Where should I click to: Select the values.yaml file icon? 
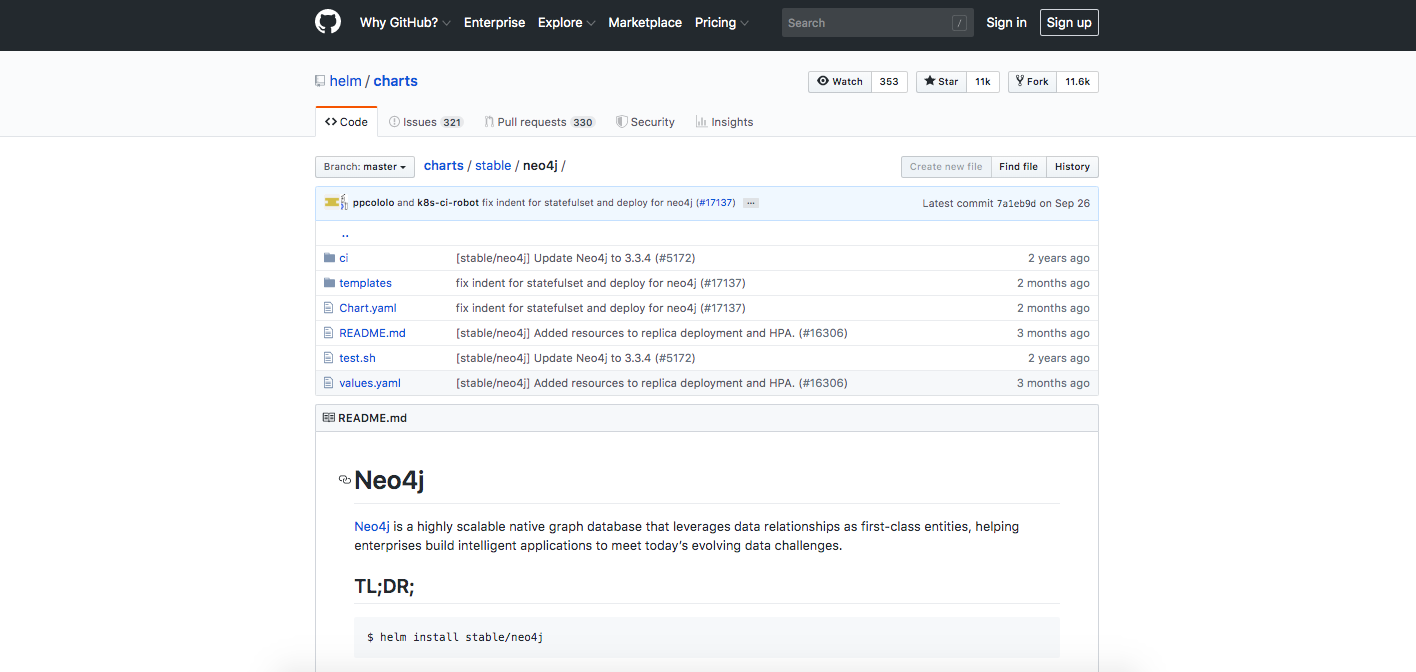(x=329, y=383)
